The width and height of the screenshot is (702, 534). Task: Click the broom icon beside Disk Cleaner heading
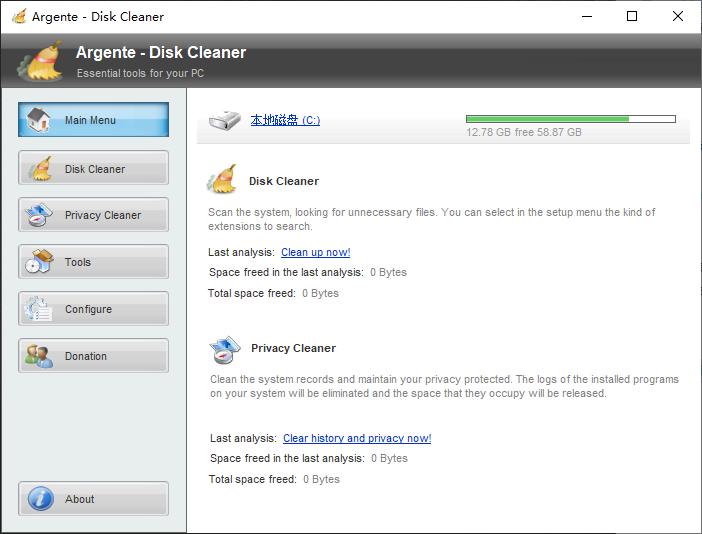click(222, 179)
